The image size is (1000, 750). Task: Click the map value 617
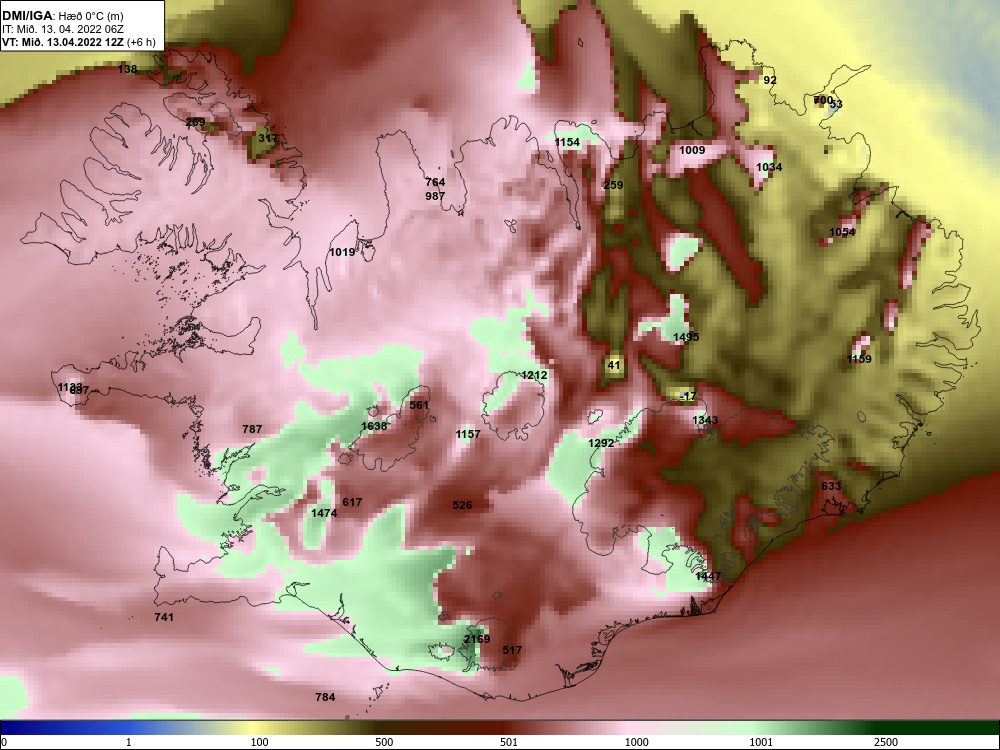[x=352, y=502]
